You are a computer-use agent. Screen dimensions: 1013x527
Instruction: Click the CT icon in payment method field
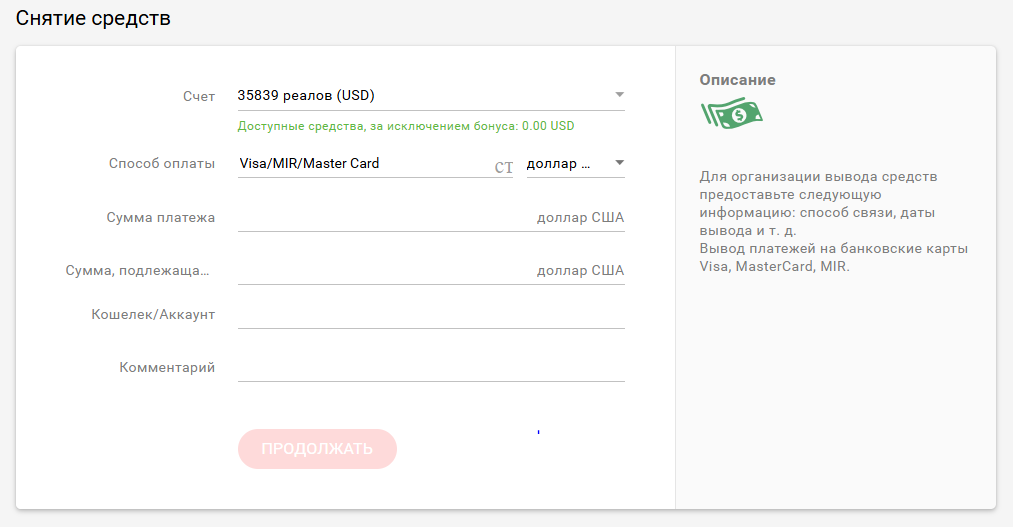click(503, 167)
